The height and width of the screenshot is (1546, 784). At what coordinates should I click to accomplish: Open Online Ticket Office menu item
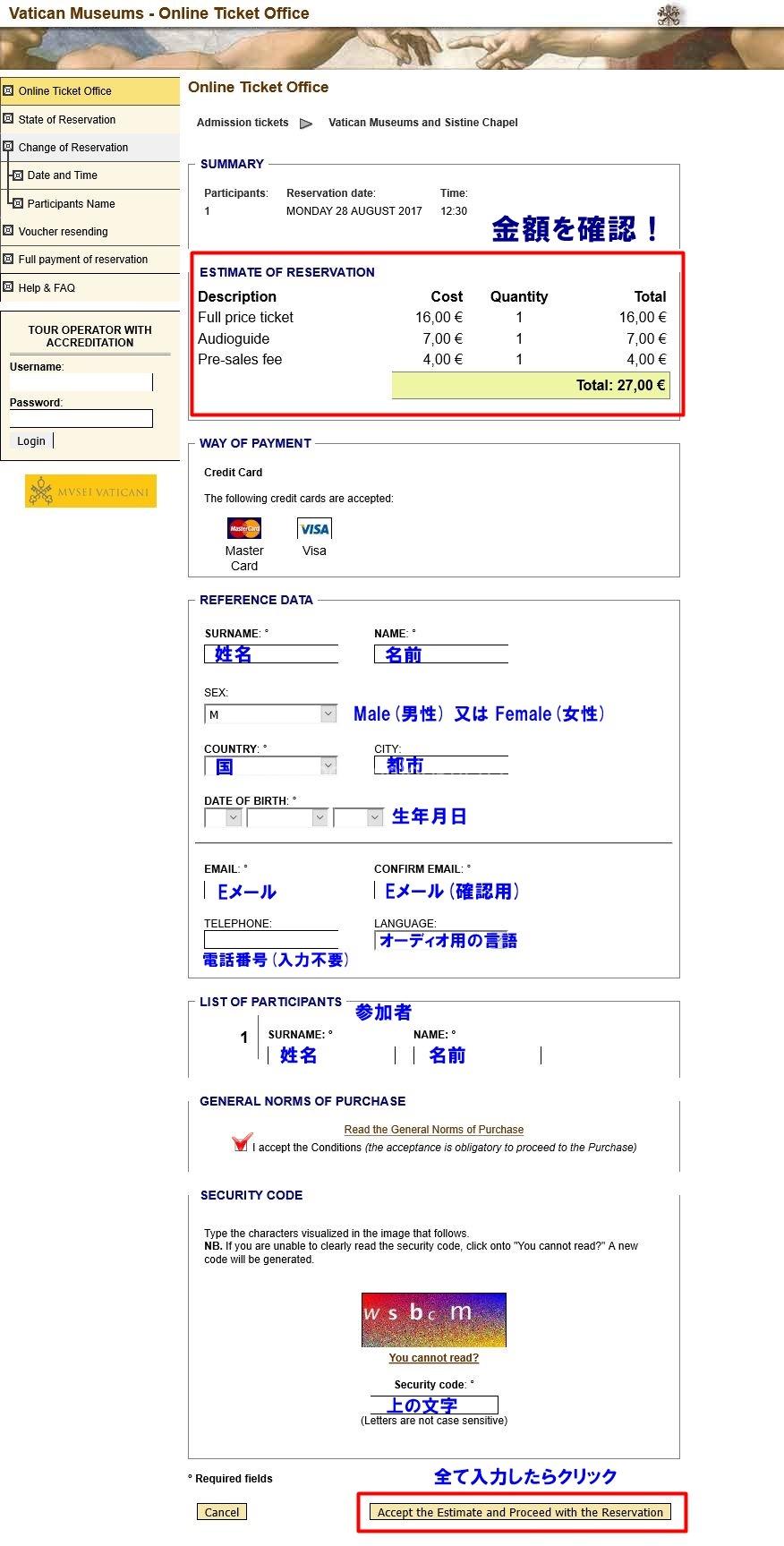(65, 91)
